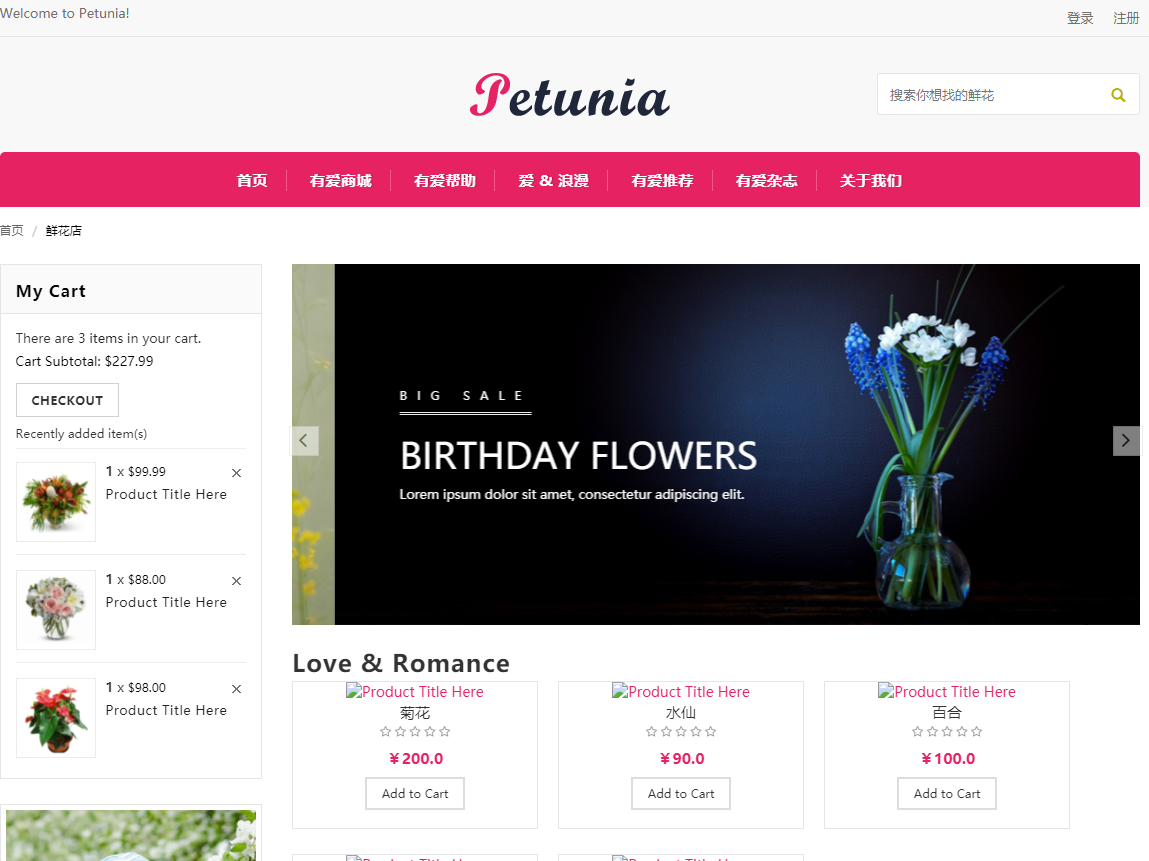The height and width of the screenshot is (861, 1149).
Task: Rate 菊花 using its star rating
Action: pyautogui.click(x=415, y=731)
